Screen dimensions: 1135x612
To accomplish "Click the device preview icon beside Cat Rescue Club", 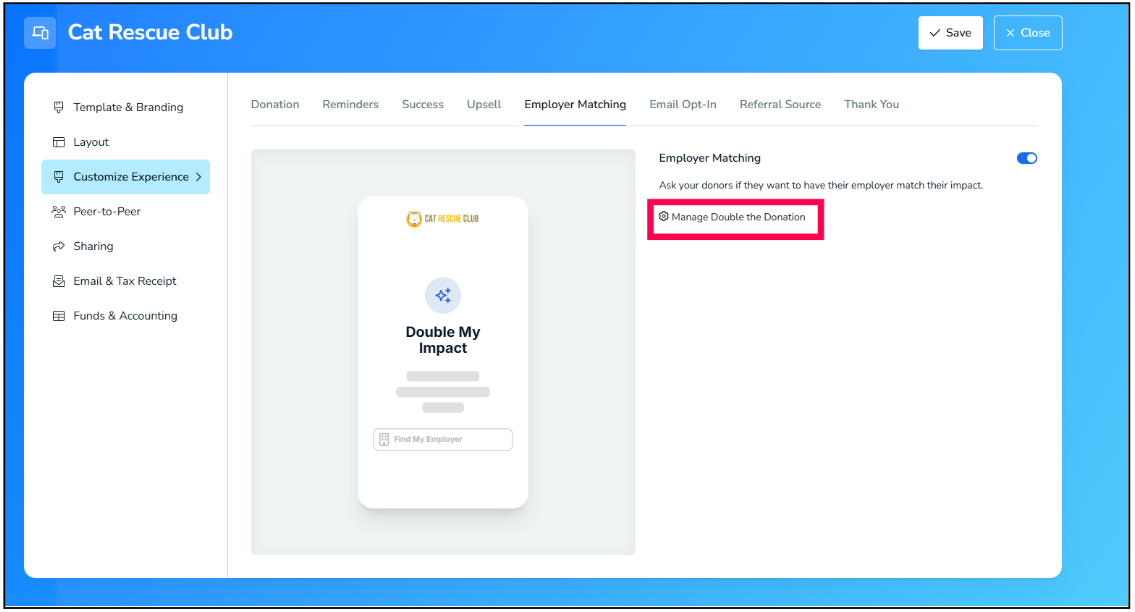I will 41,33.
